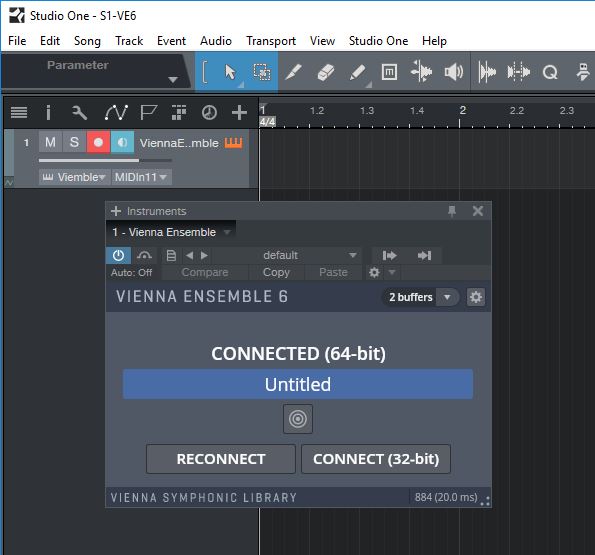Click the Vienna target spiral icon
This screenshot has width=595, height=555.
[298, 419]
